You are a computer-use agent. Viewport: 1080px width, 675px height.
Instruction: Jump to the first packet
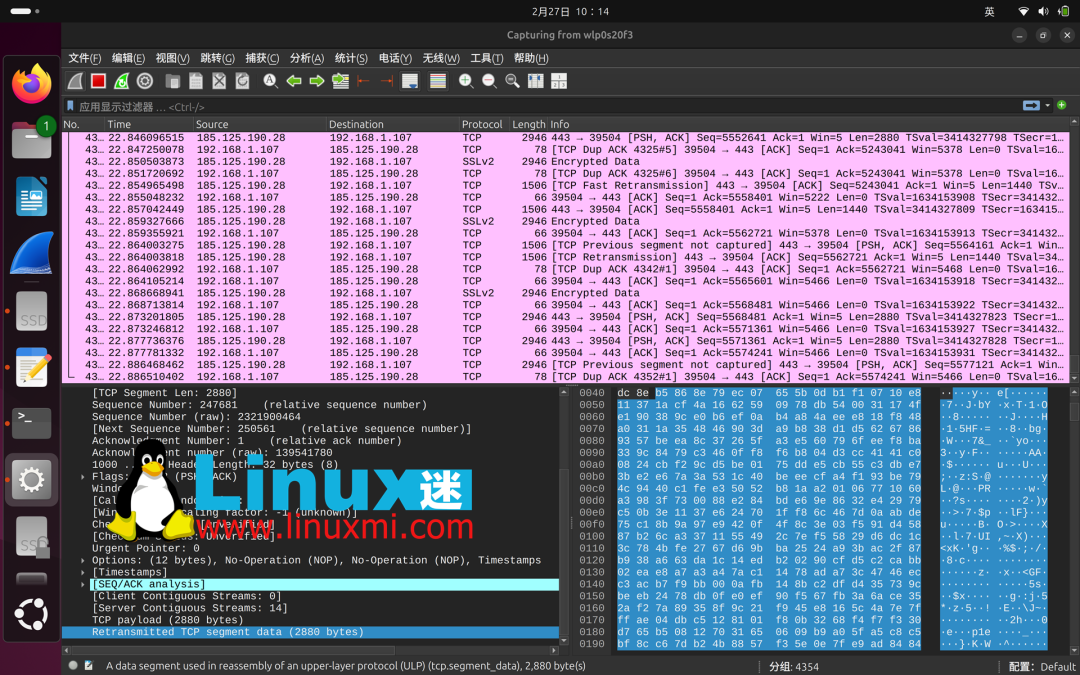point(363,81)
